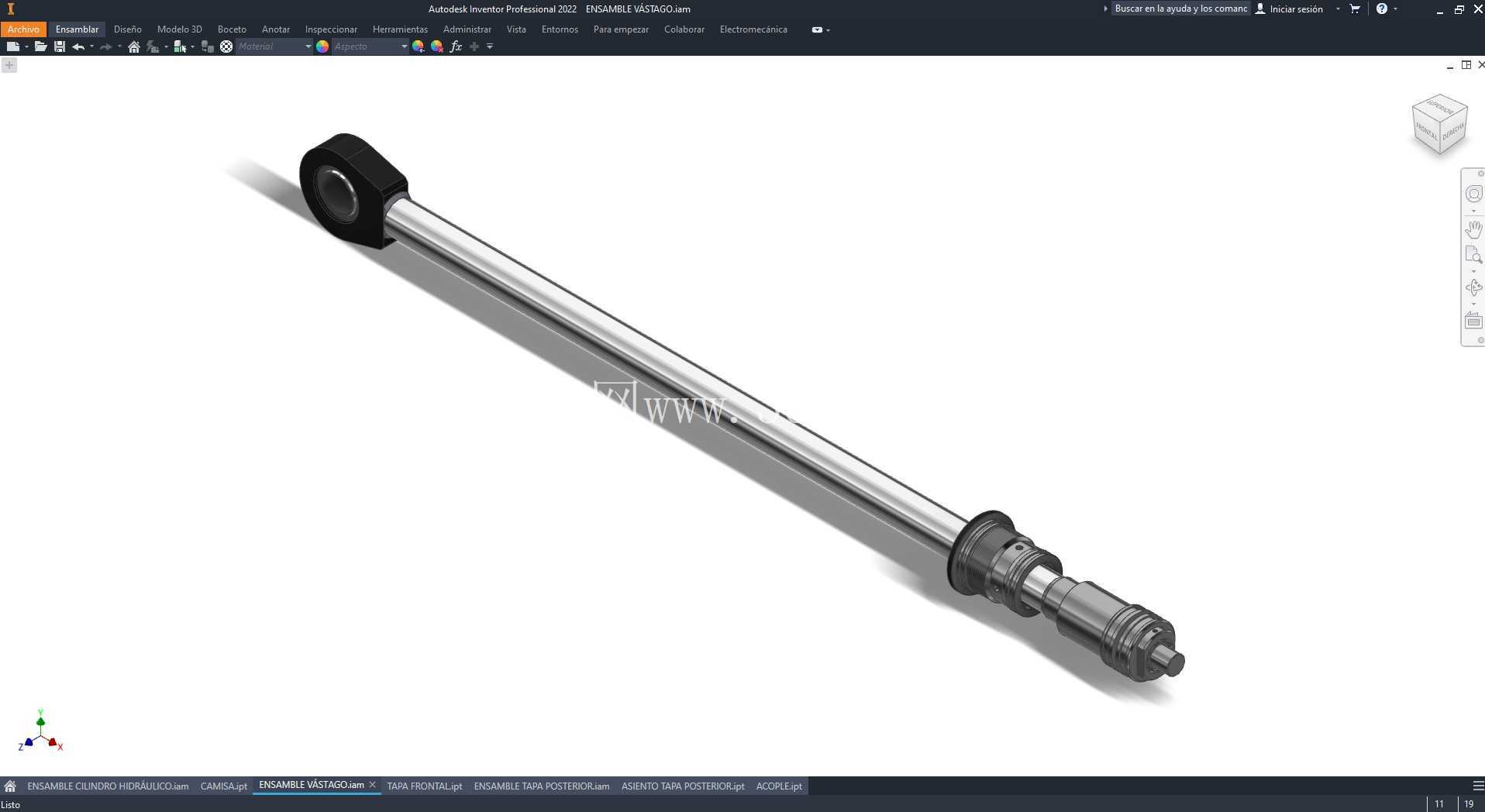Toggle the ribbon display mode button
This screenshot has width=1485, height=812.
817,29
